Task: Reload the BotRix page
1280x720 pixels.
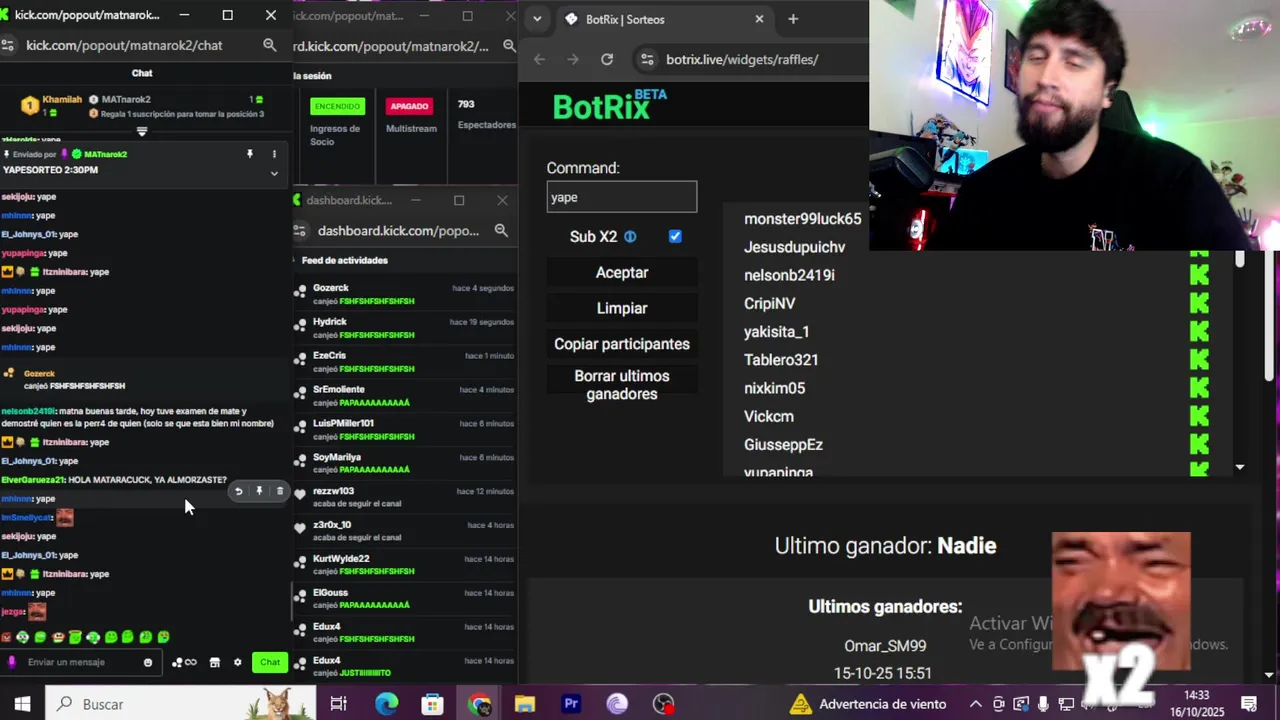Action: pyautogui.click(x=606, y=59)
